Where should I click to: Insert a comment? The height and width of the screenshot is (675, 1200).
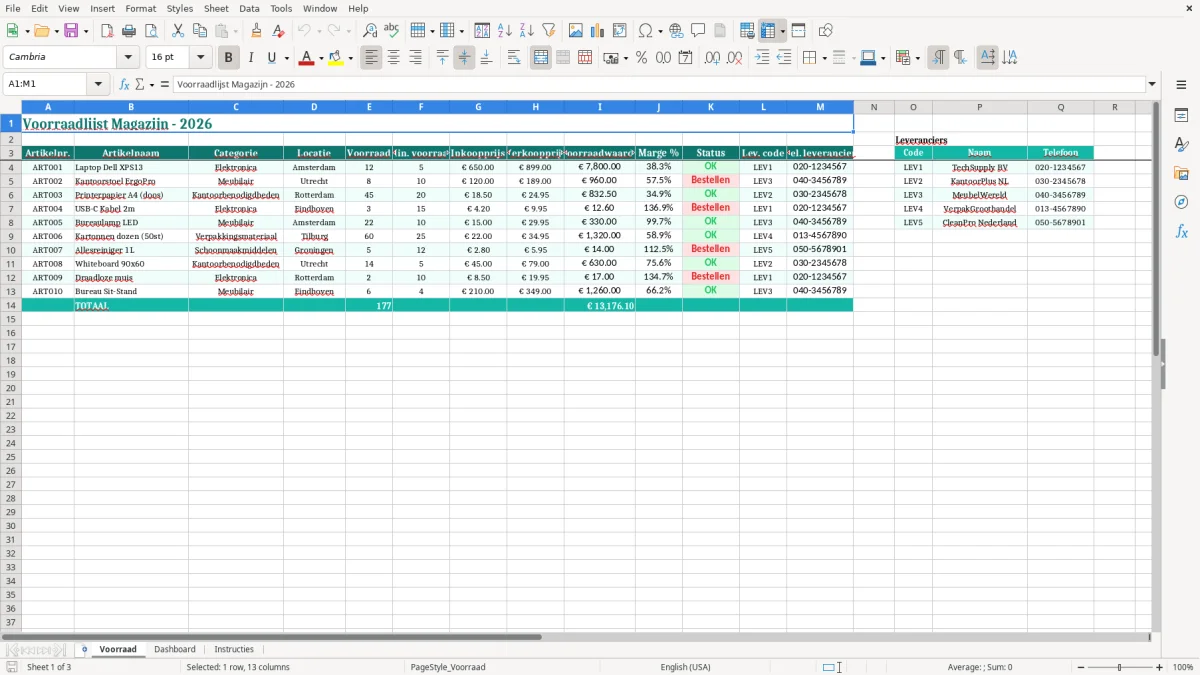coord(698,31)
